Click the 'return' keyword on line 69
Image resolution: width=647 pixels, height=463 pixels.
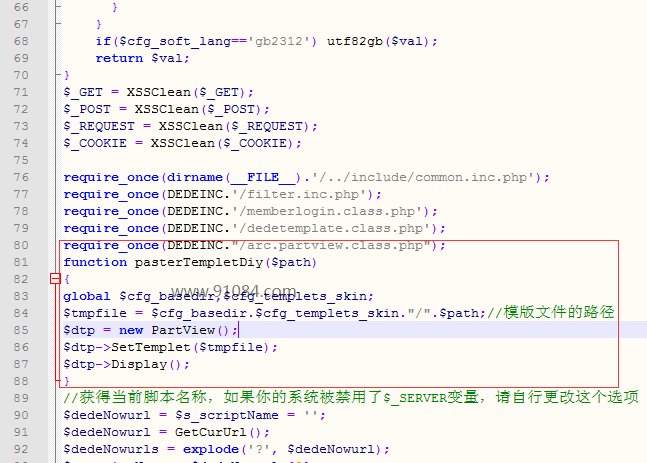click(119, 58)
